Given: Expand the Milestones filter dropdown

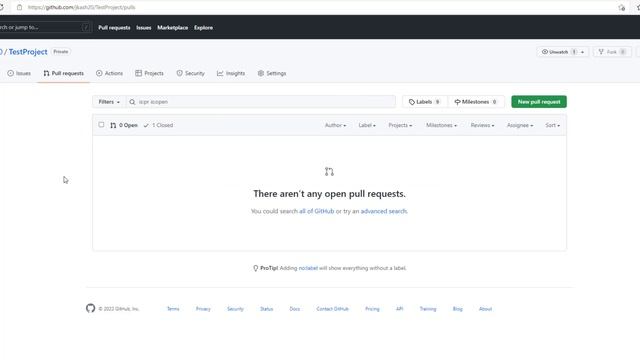Looking at the screenshot, I should (441, 125).
